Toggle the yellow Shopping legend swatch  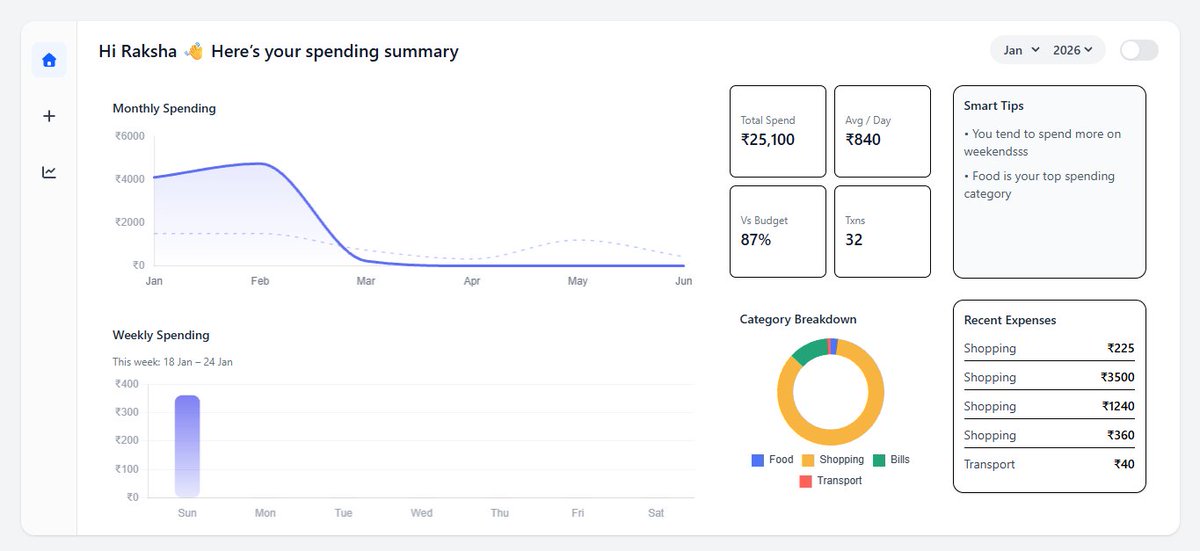[808, 460]
